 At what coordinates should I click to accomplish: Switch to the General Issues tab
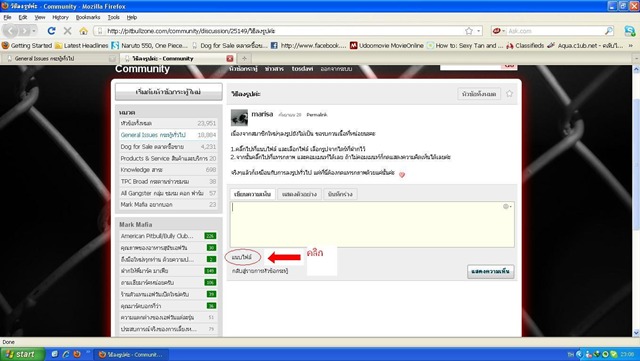pos(60,58)
